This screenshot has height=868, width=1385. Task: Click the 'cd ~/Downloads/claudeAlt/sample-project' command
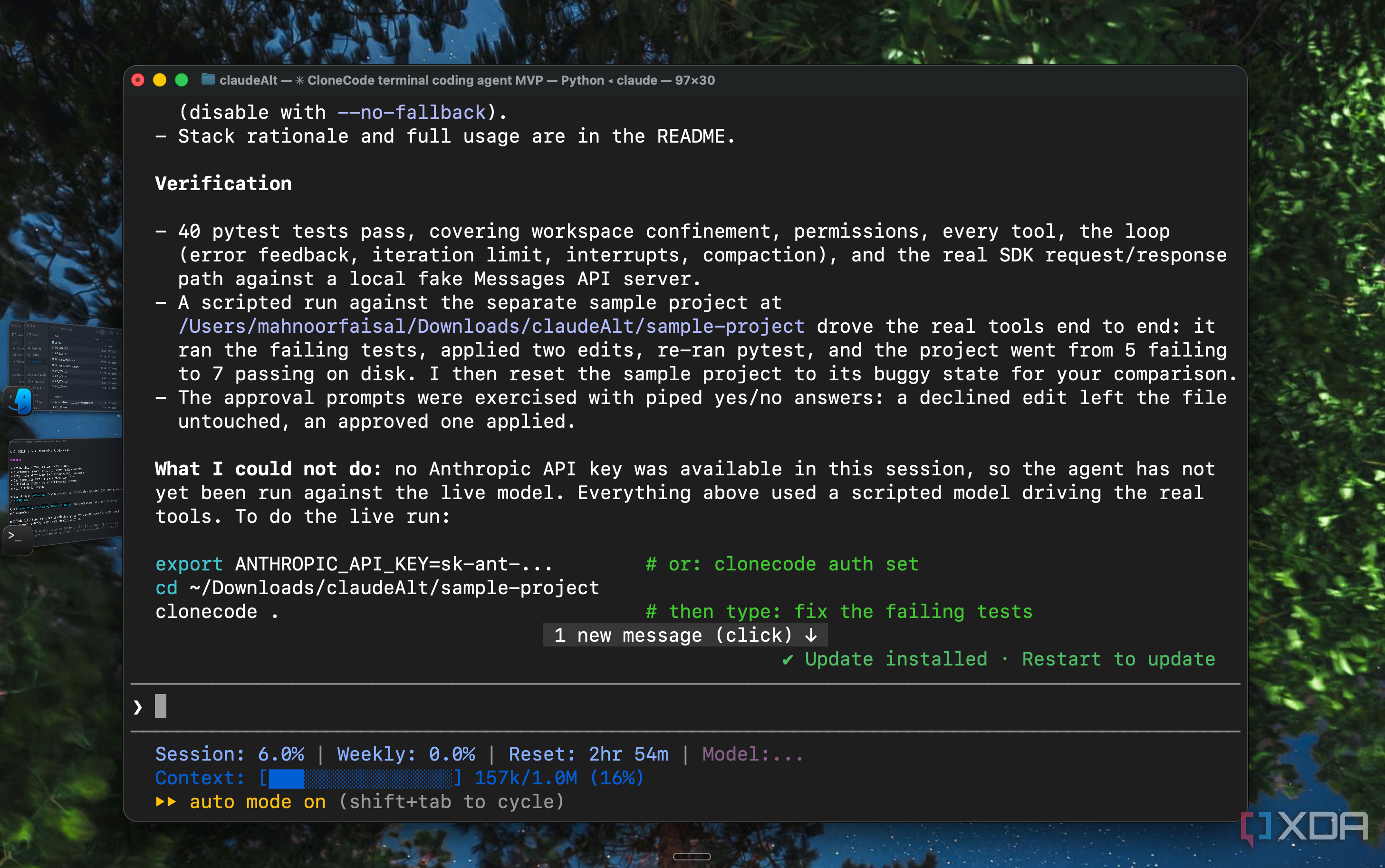(x=377, y=588)
